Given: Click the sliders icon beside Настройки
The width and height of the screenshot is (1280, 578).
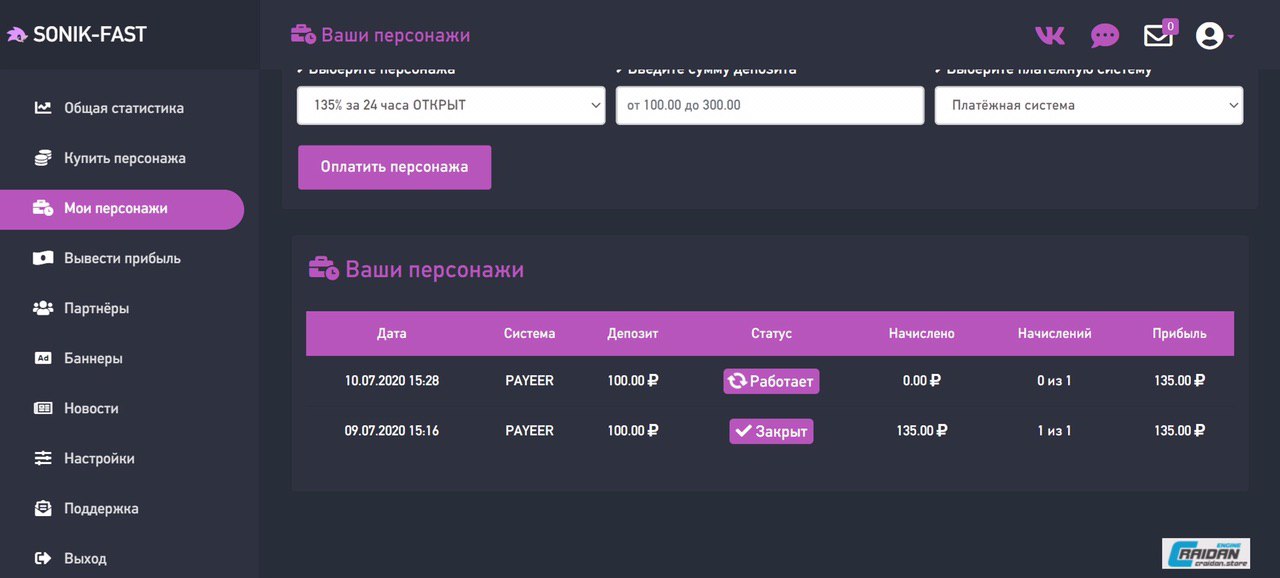Looking at the screenshot, I should pos(43,458).
